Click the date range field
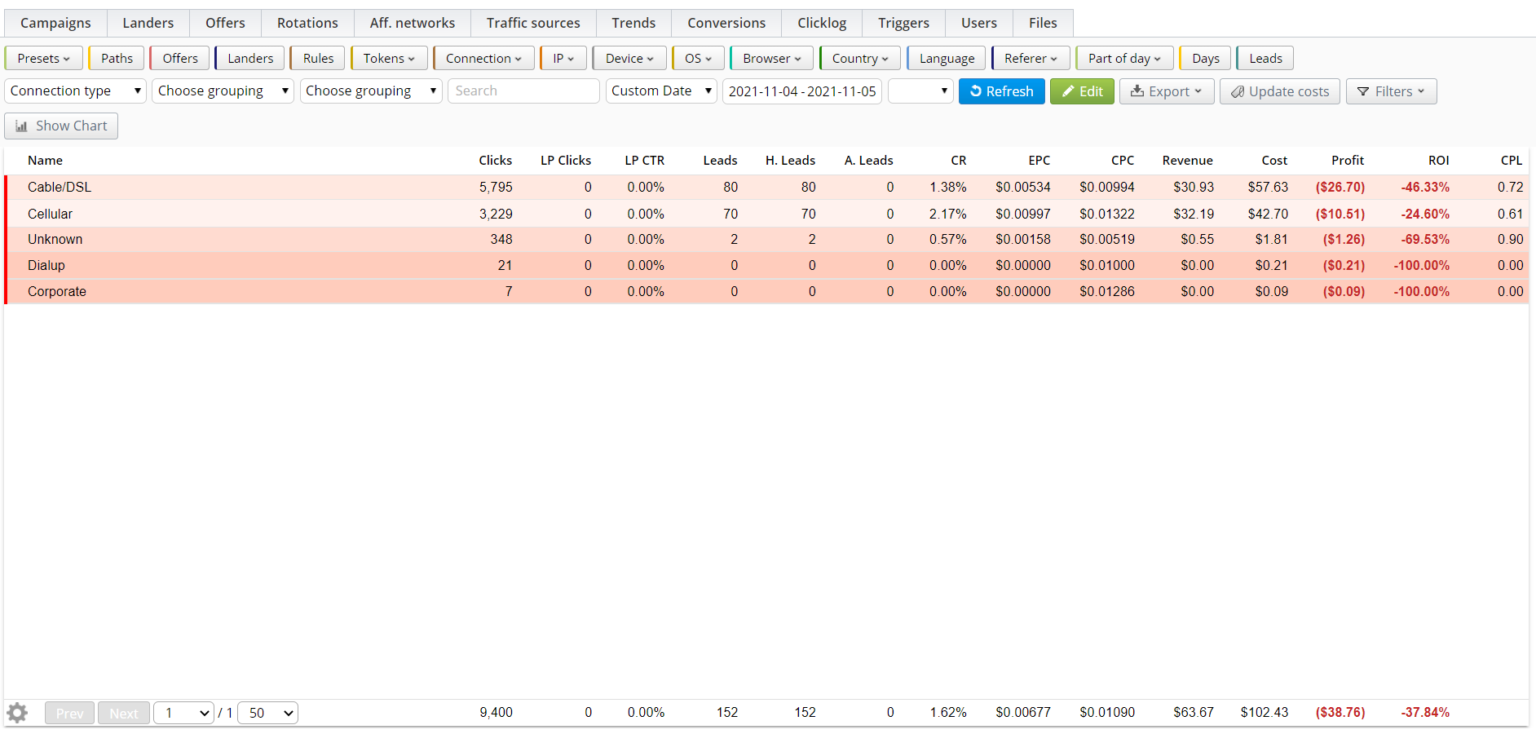The width and height of the screenshot is (1536, 734). coord(802,91)
